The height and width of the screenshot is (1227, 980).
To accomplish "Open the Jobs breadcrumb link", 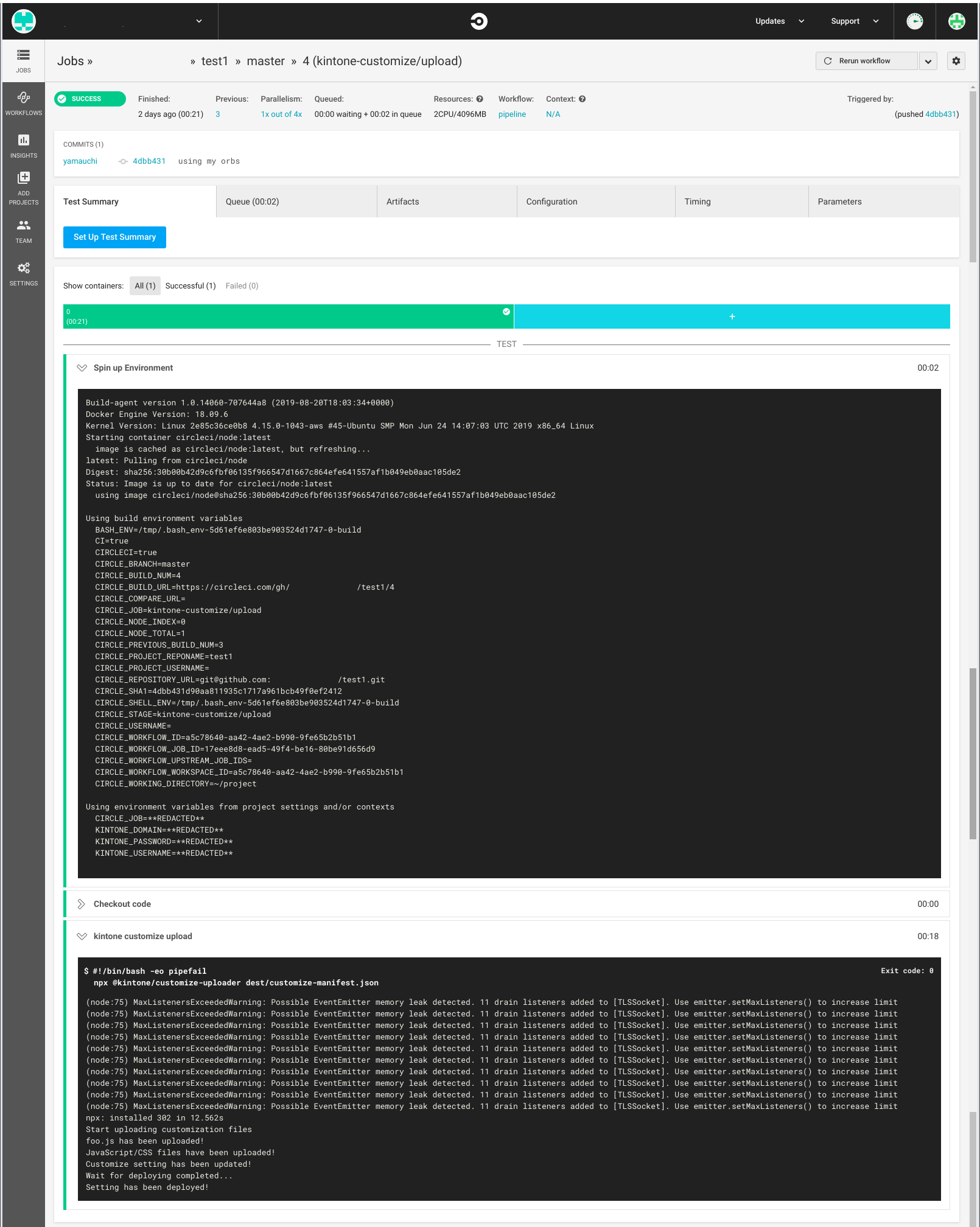I will [71, 61].
